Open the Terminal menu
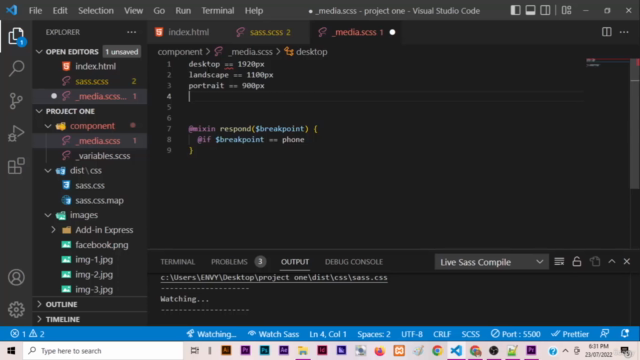The height and width of the screenshot is (360, 640). point(218,11)
